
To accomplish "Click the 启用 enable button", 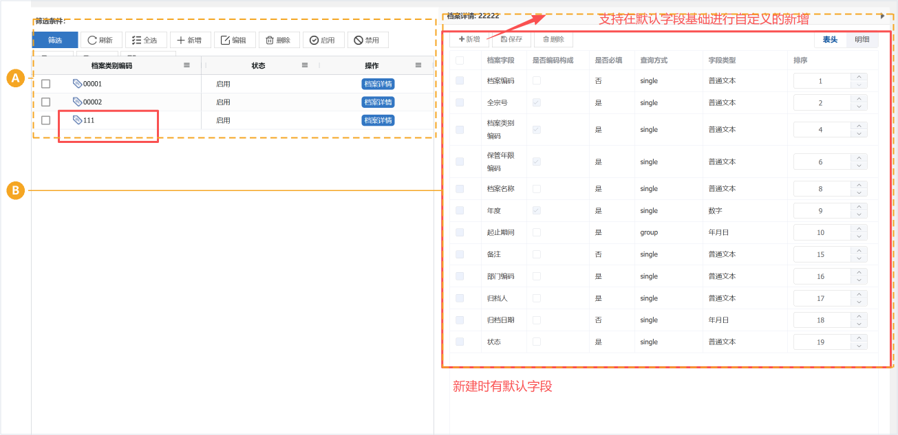I will [323, 40].
